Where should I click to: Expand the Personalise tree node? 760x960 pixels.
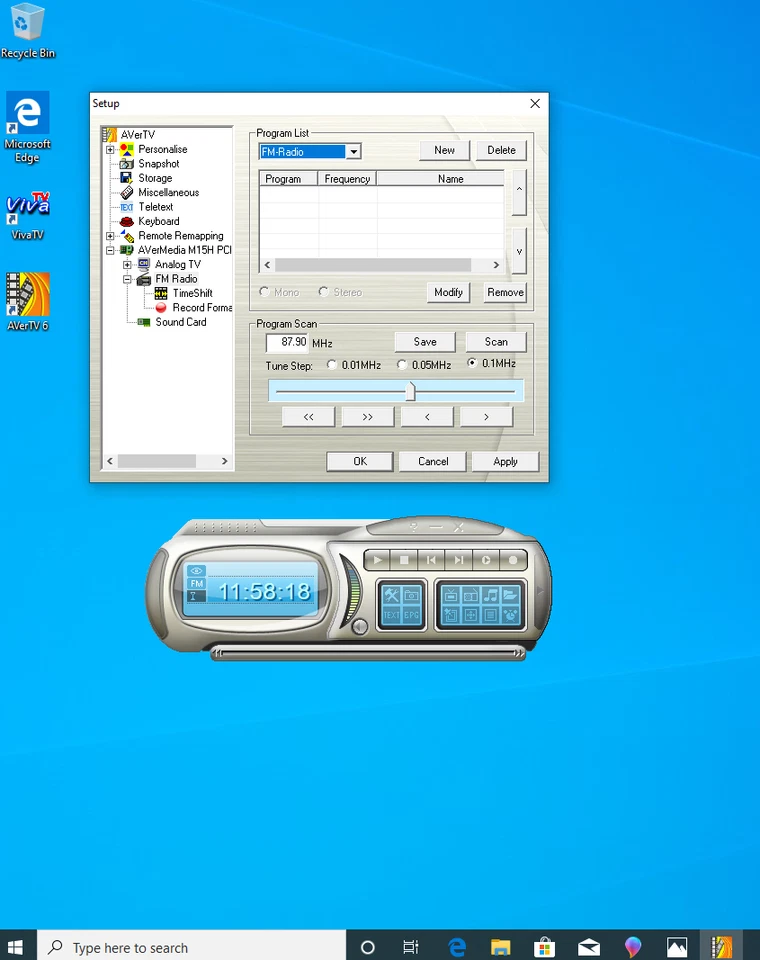(110, 150)
